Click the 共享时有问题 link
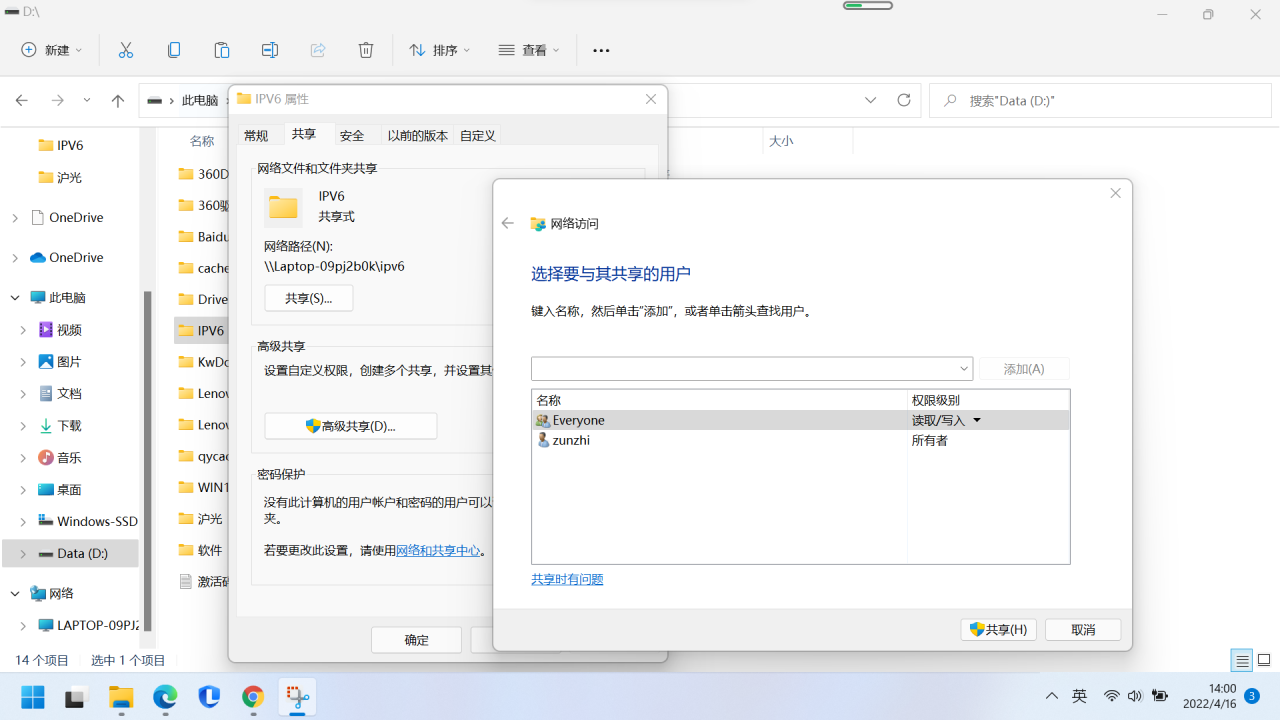The height and width of the screenshot is (720, 1280). (x=567, y=579)
